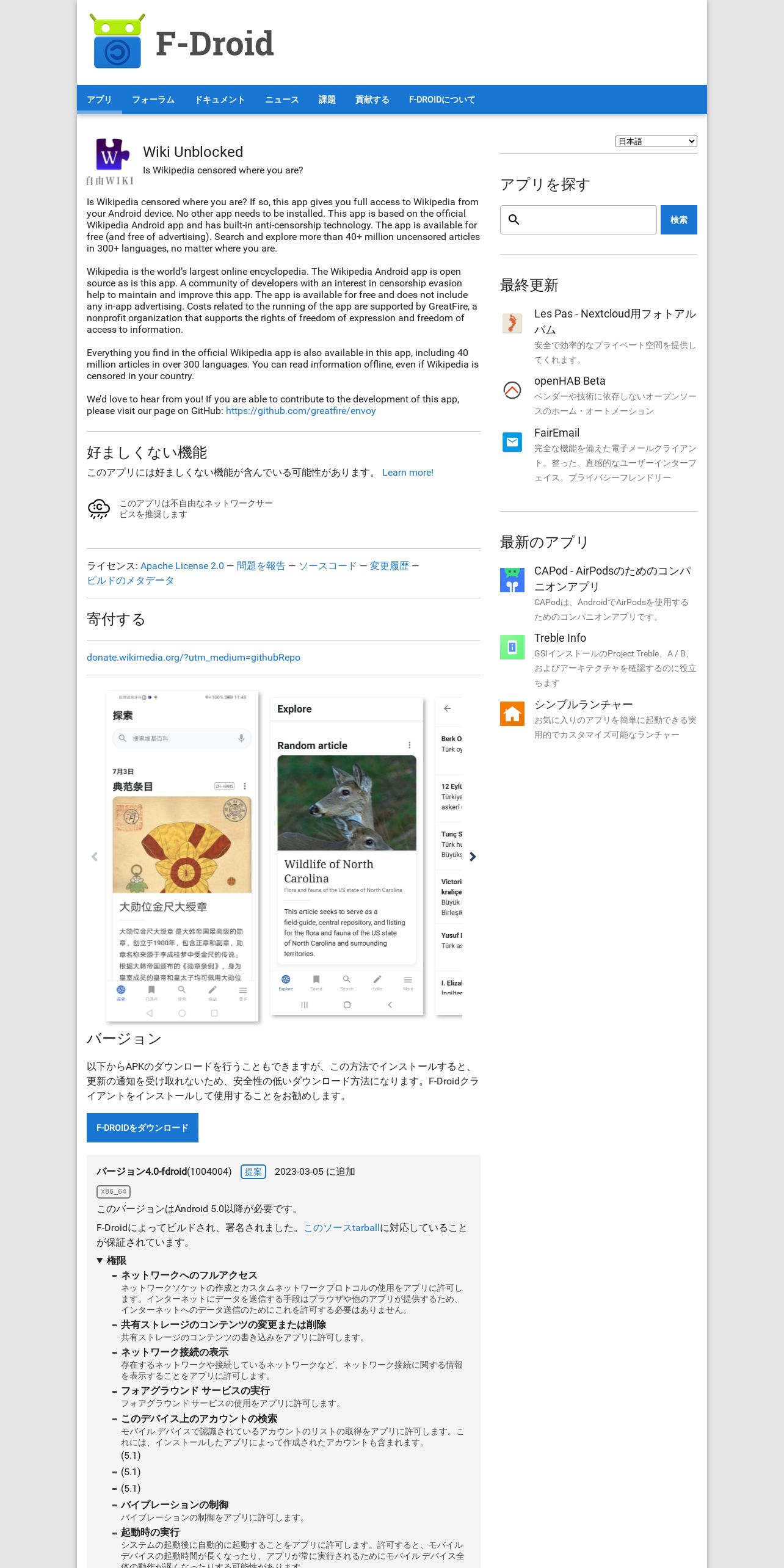
Task: Open the Chinese Wikipedia explore screenshot
Action: [182, 856]
